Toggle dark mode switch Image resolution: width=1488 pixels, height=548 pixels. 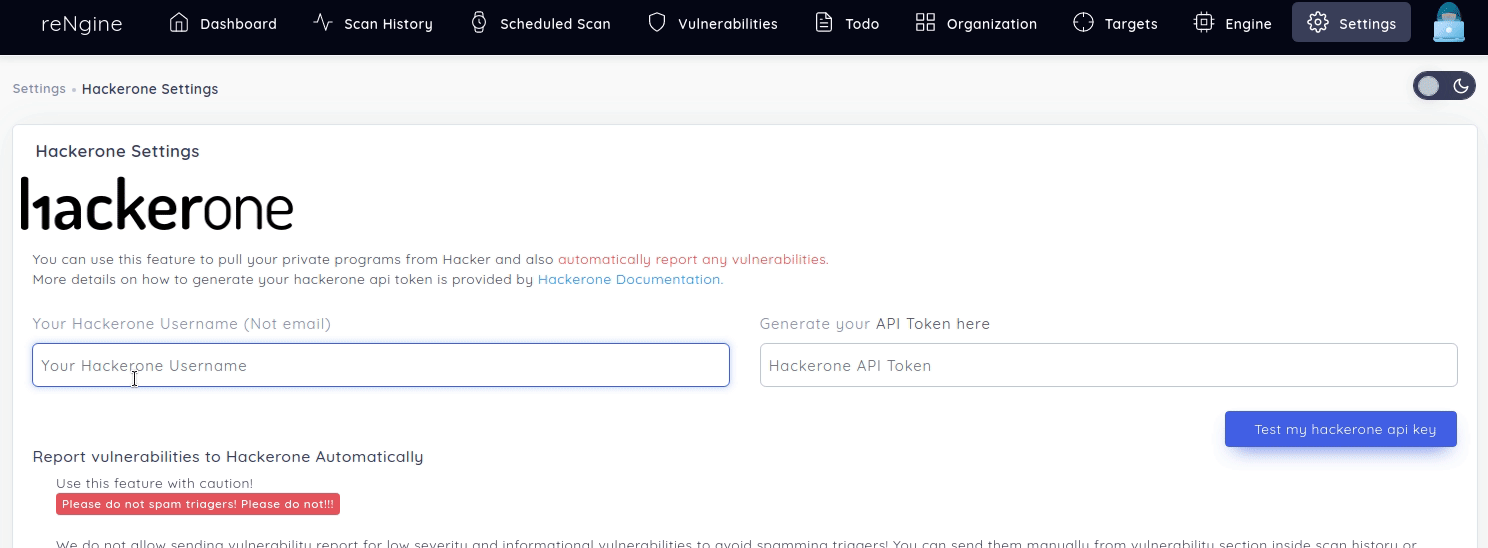[x=1444, y=86]
